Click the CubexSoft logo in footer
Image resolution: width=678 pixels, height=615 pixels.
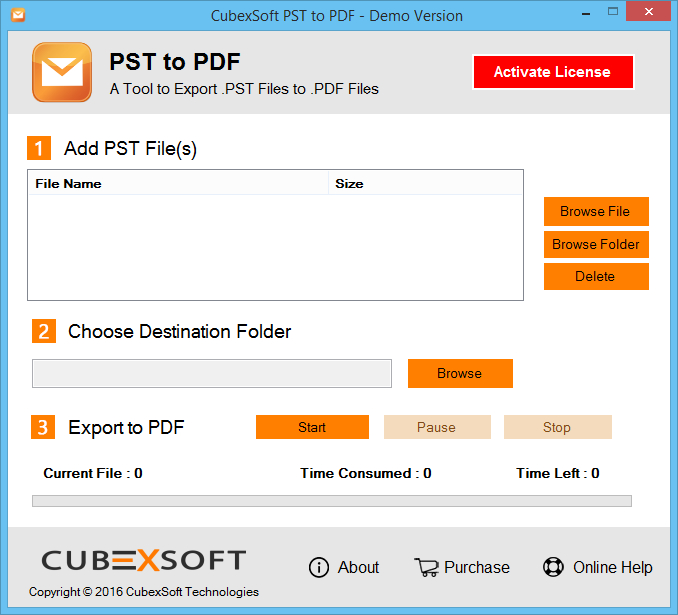(143, 560)
